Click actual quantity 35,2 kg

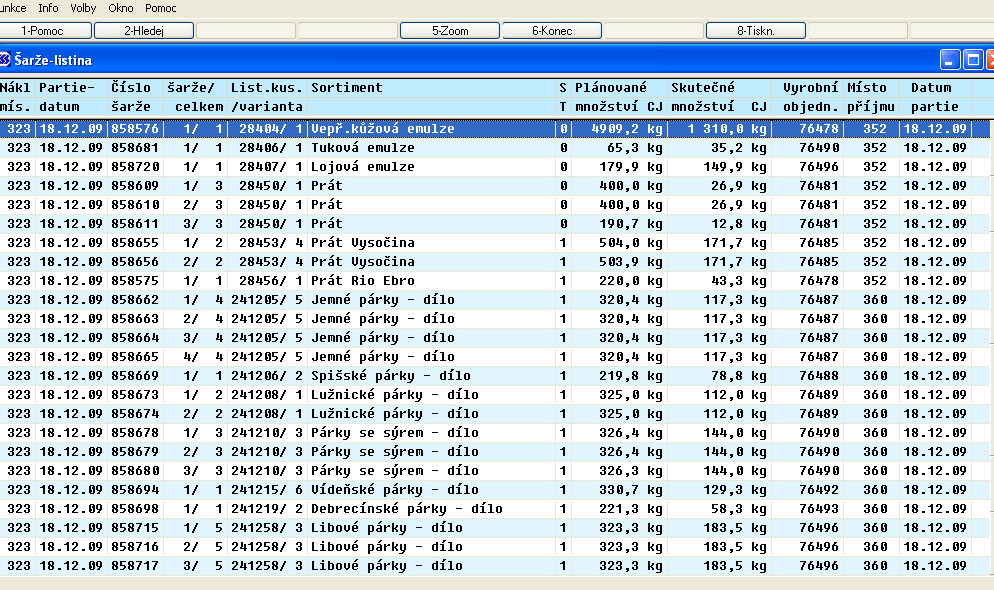[739, 148]
